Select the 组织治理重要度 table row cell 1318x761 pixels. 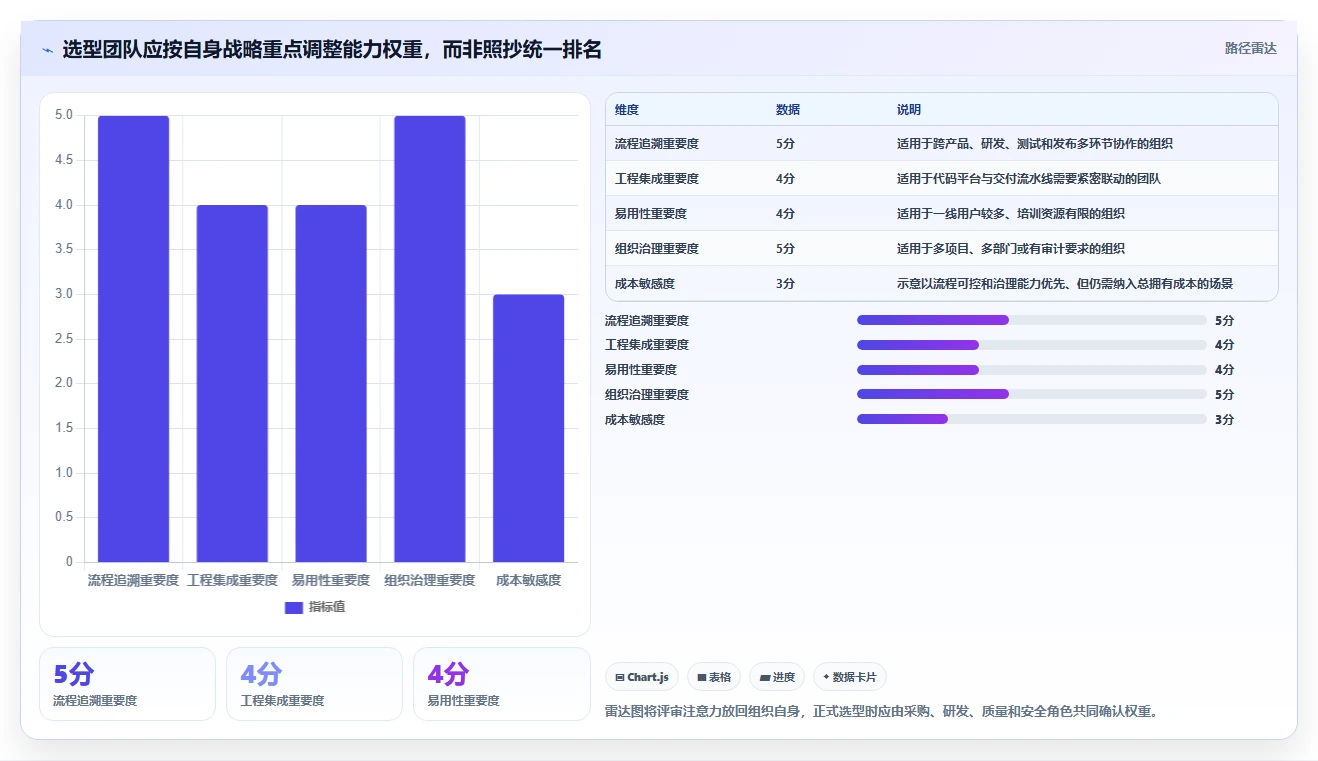[657, 249]
